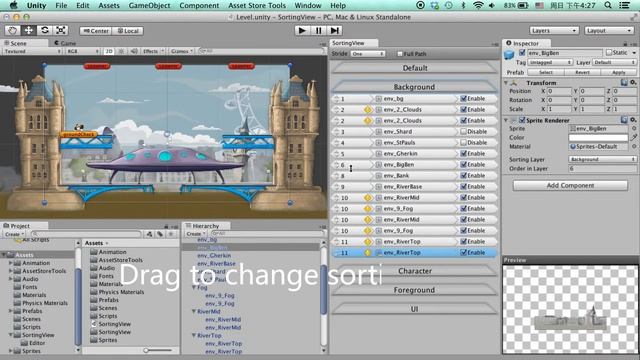Viewport: 640px width, 360px height.
Task: Expand the Foreground sorting layer header
Action: 415,290
